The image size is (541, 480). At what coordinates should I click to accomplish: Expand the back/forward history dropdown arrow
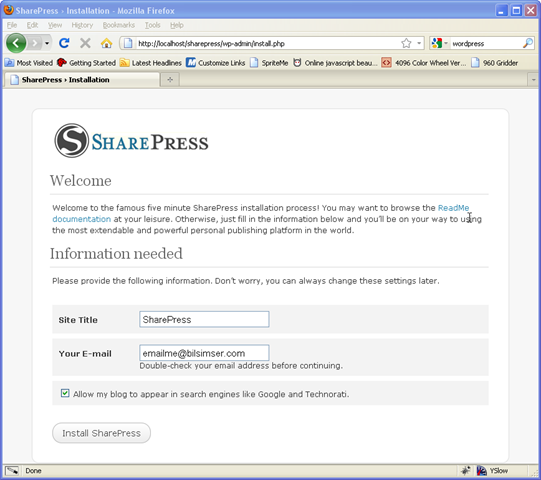(47, 43)
